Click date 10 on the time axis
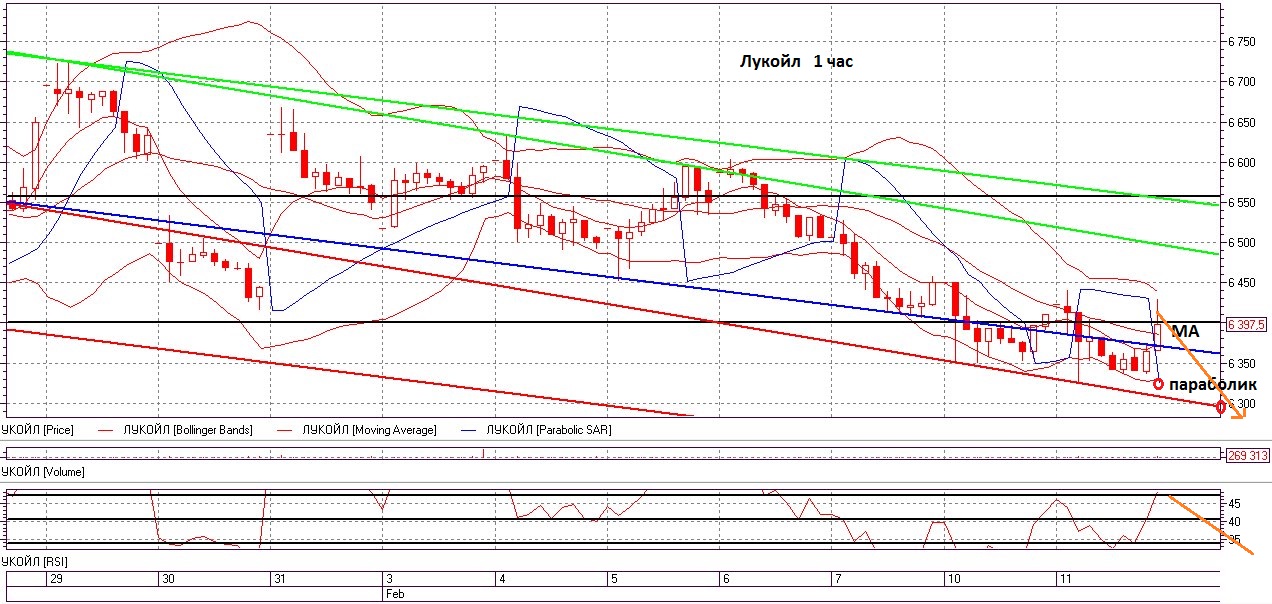The width and height of the screenshot is (1272, 604). (953, 579)
